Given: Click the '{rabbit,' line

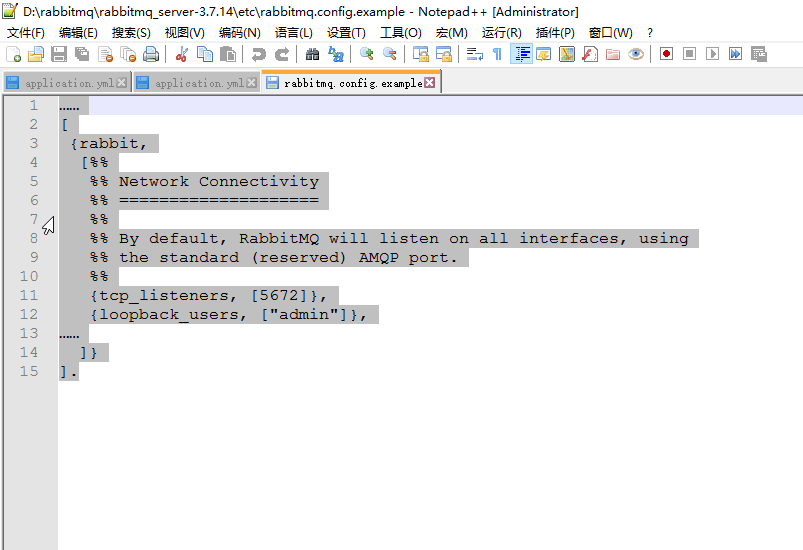Looking at the screenshot, I should (x=109, y=144).
